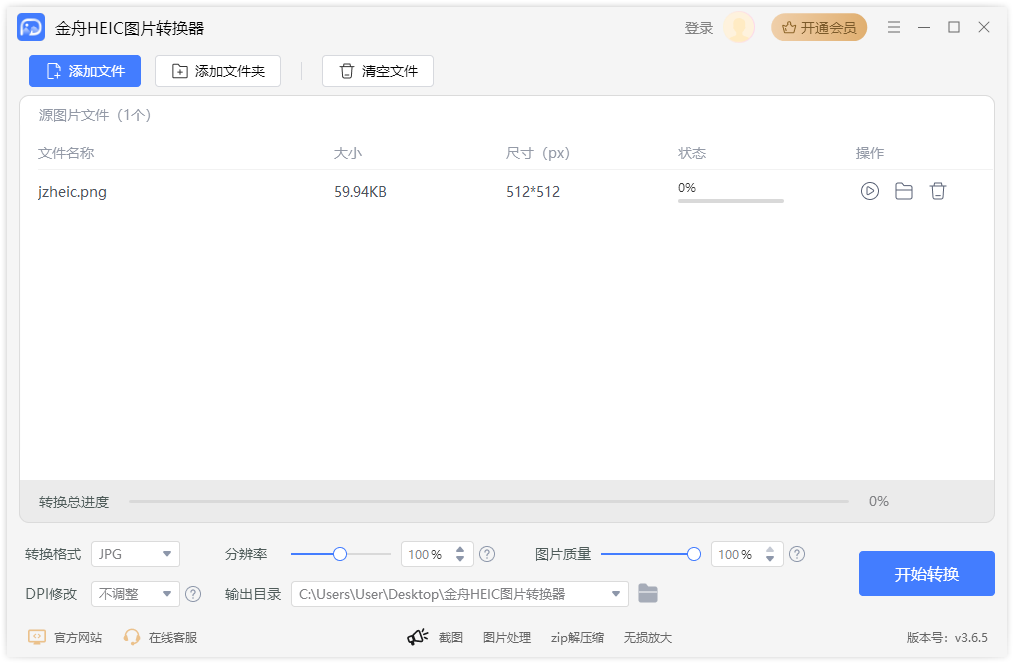Open the 无损放大 lossless enlarge tool
1014x664 pixels.
pos(648,637)
